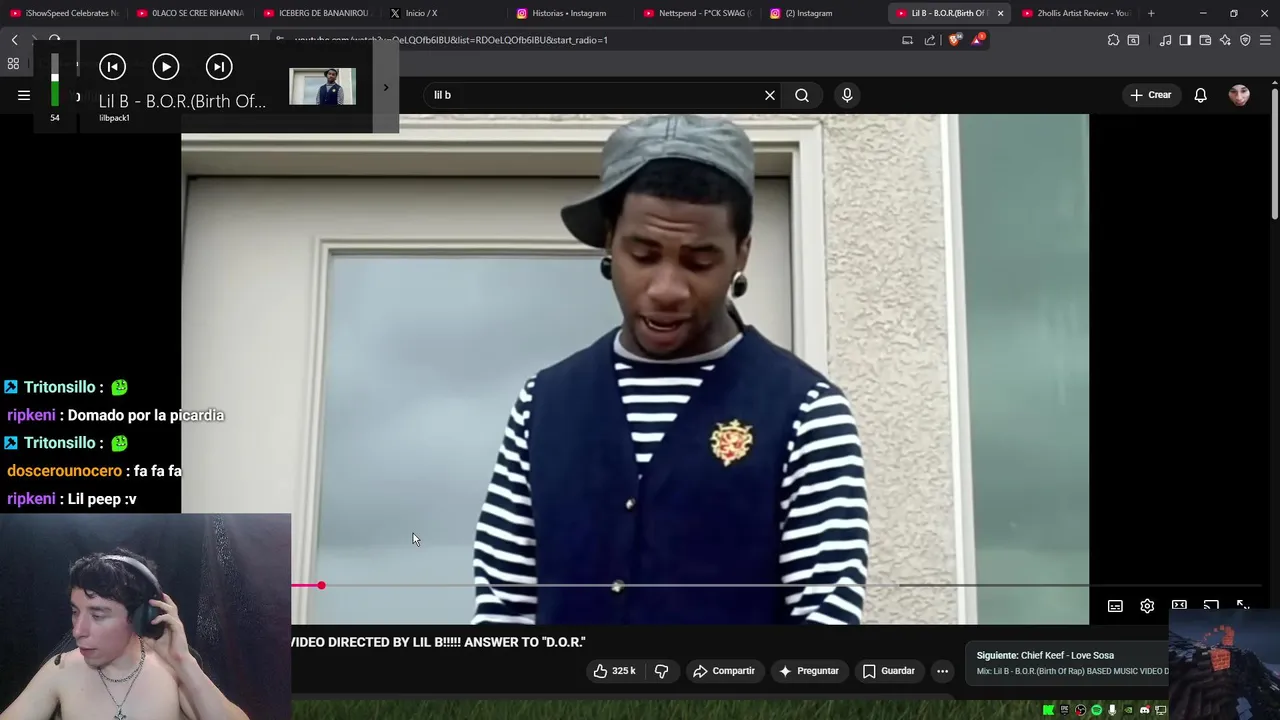1280x720 pixels.
Task: Click the Guardar button
Action: [x=889, y=671]
